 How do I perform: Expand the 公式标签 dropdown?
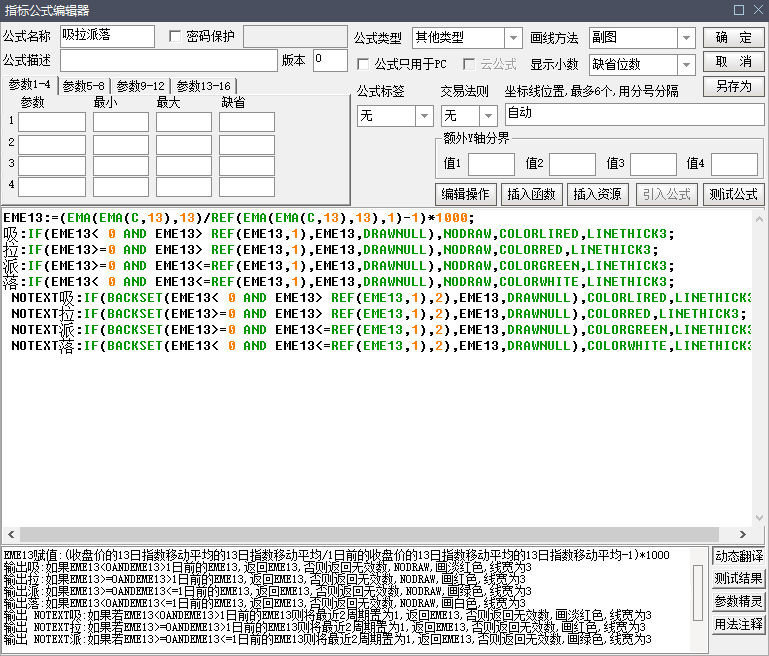coord(423,116)
